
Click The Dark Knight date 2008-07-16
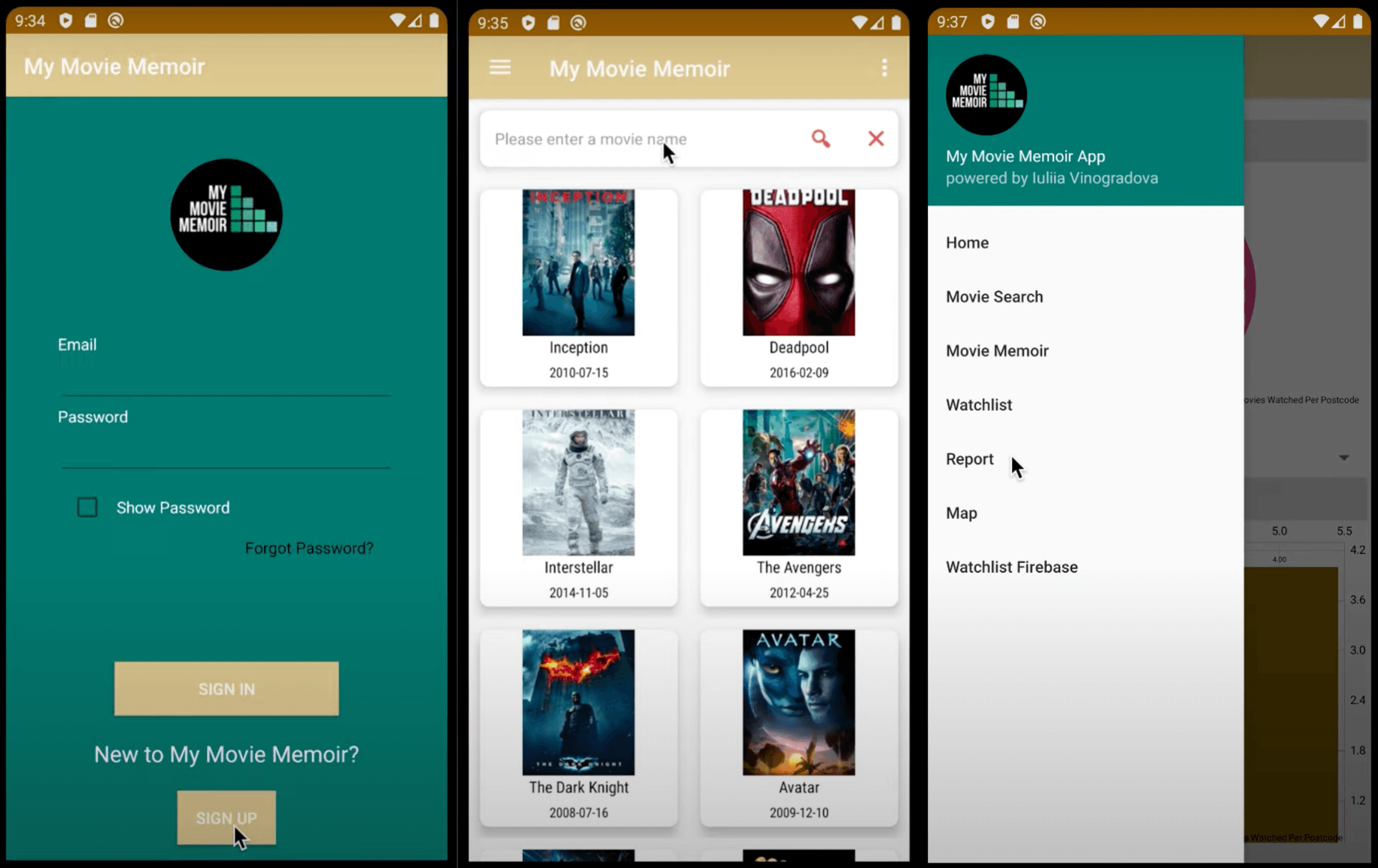tap(578, 812)
